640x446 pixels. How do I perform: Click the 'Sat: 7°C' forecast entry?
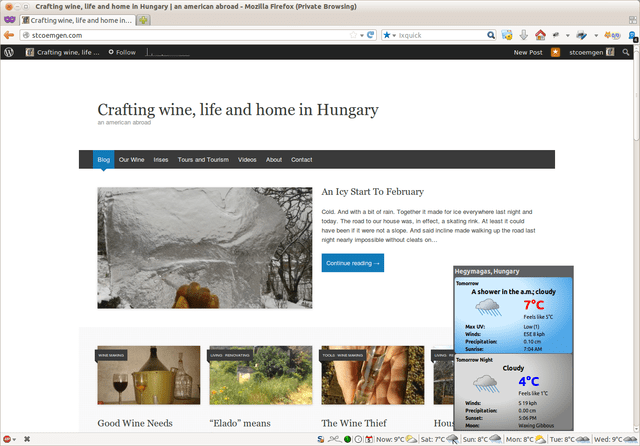coord(439,439)
